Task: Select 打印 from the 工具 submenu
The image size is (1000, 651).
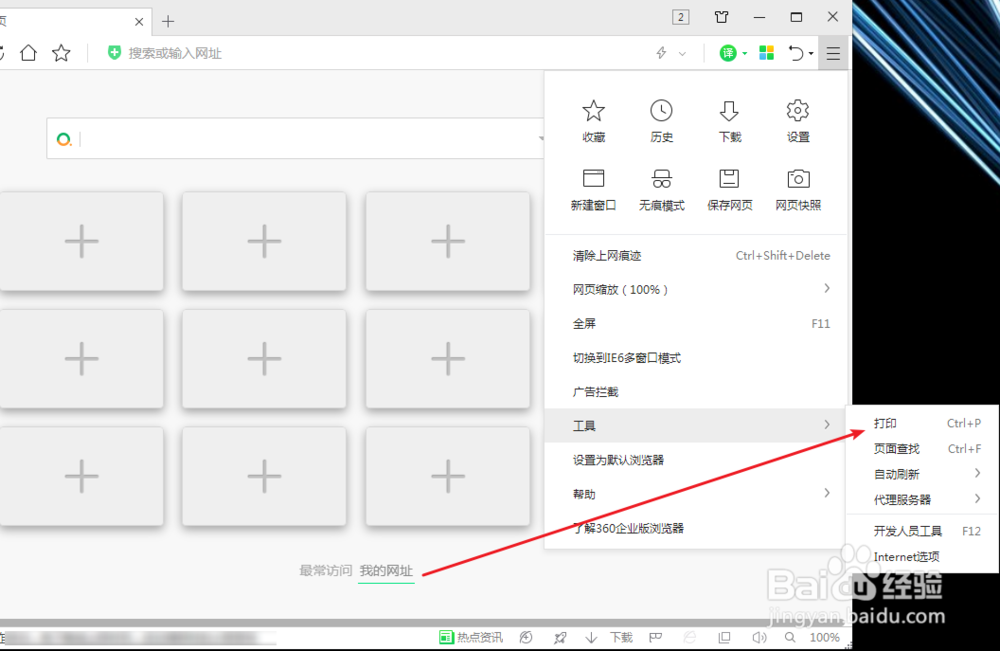Action: click(884, 423)
